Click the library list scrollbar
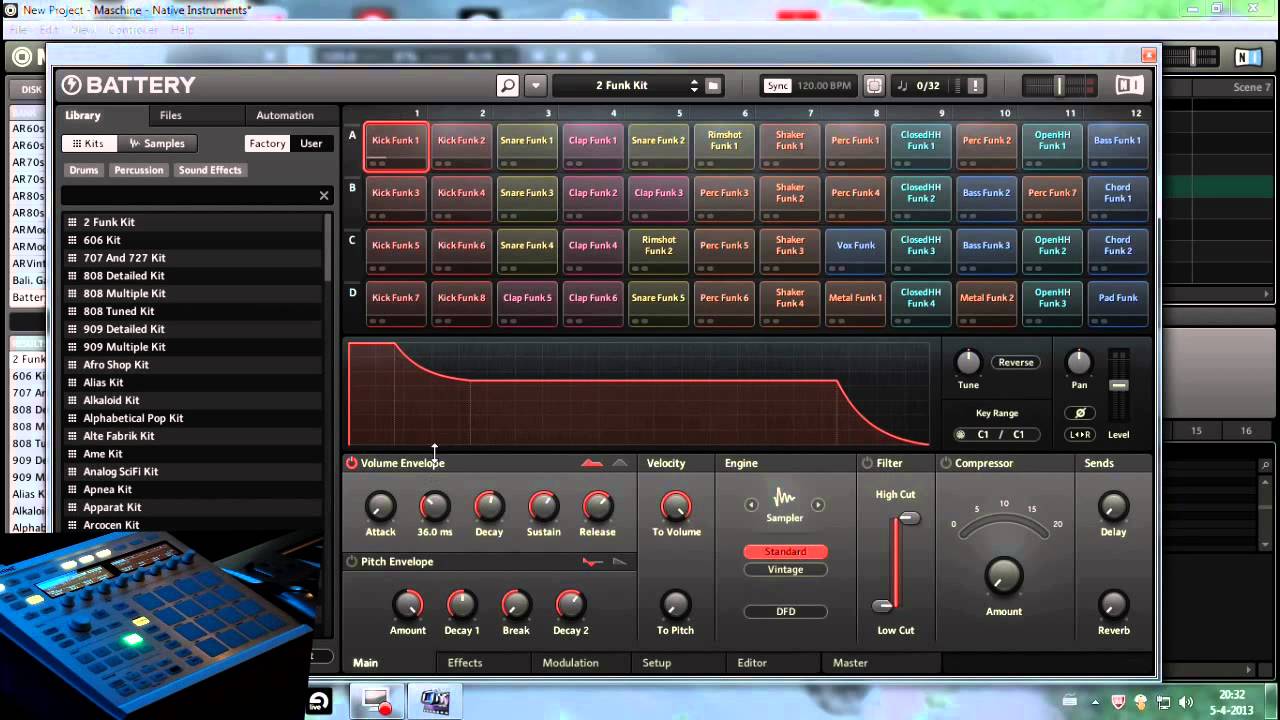Image resolution: width=1280 pixels, height=720 pixels. (329, 248)
